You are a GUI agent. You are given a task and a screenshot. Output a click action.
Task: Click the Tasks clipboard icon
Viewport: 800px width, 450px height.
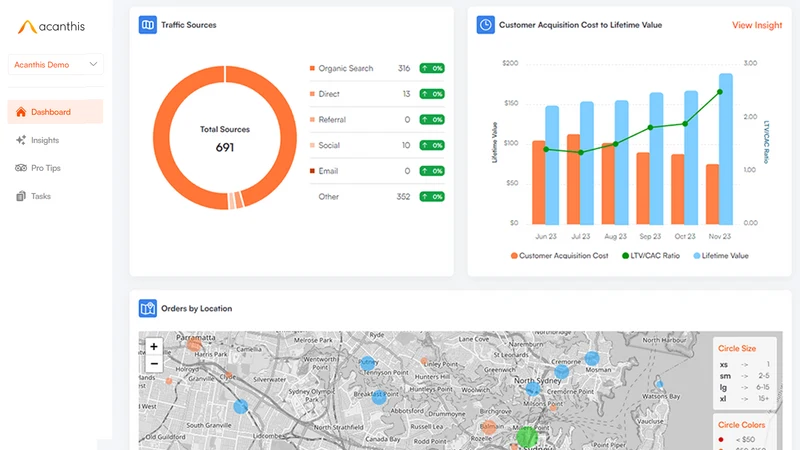tap(21, 196)
